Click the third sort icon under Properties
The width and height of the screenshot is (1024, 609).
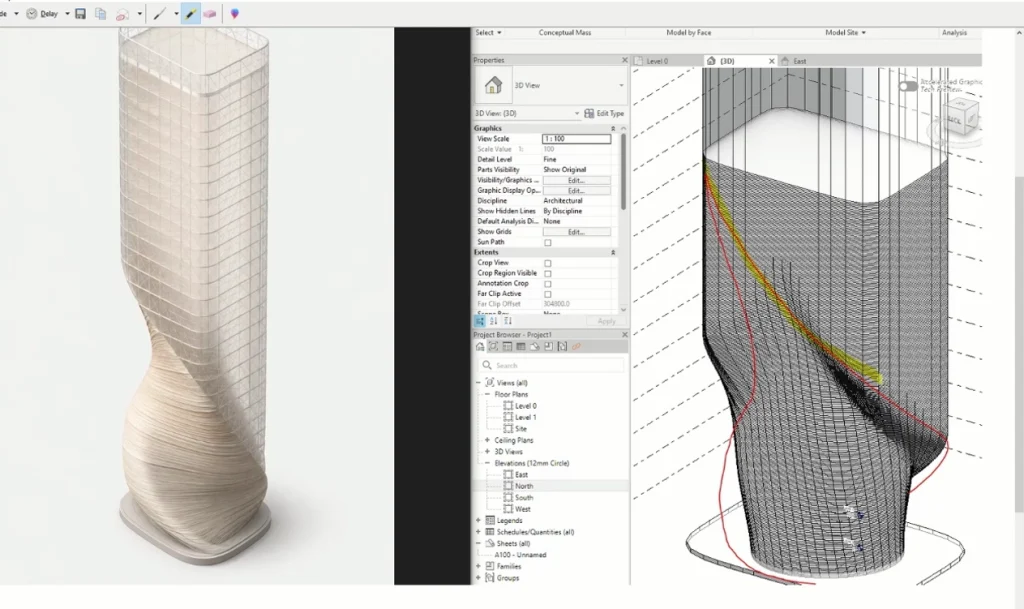[x=507, y=321]
